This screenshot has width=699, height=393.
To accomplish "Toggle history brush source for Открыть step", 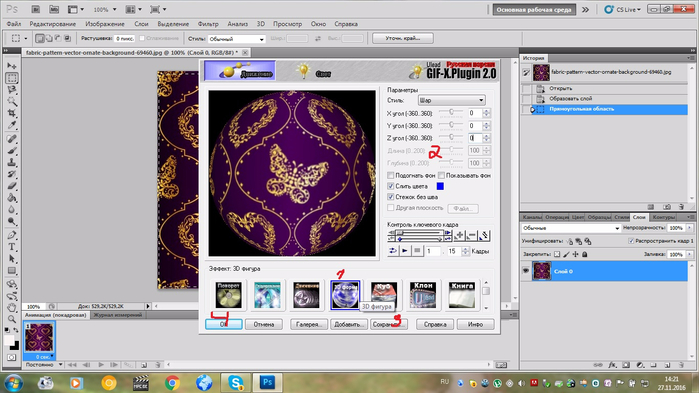I will click(x=526, y=88).
